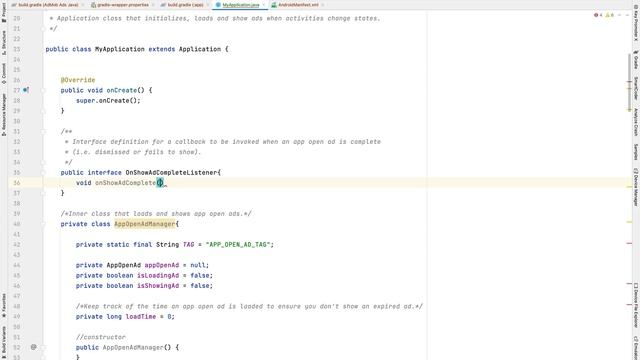Click the red error stripe marker near line 42
Screen dimensions: 640x360
tap(629, 243)
